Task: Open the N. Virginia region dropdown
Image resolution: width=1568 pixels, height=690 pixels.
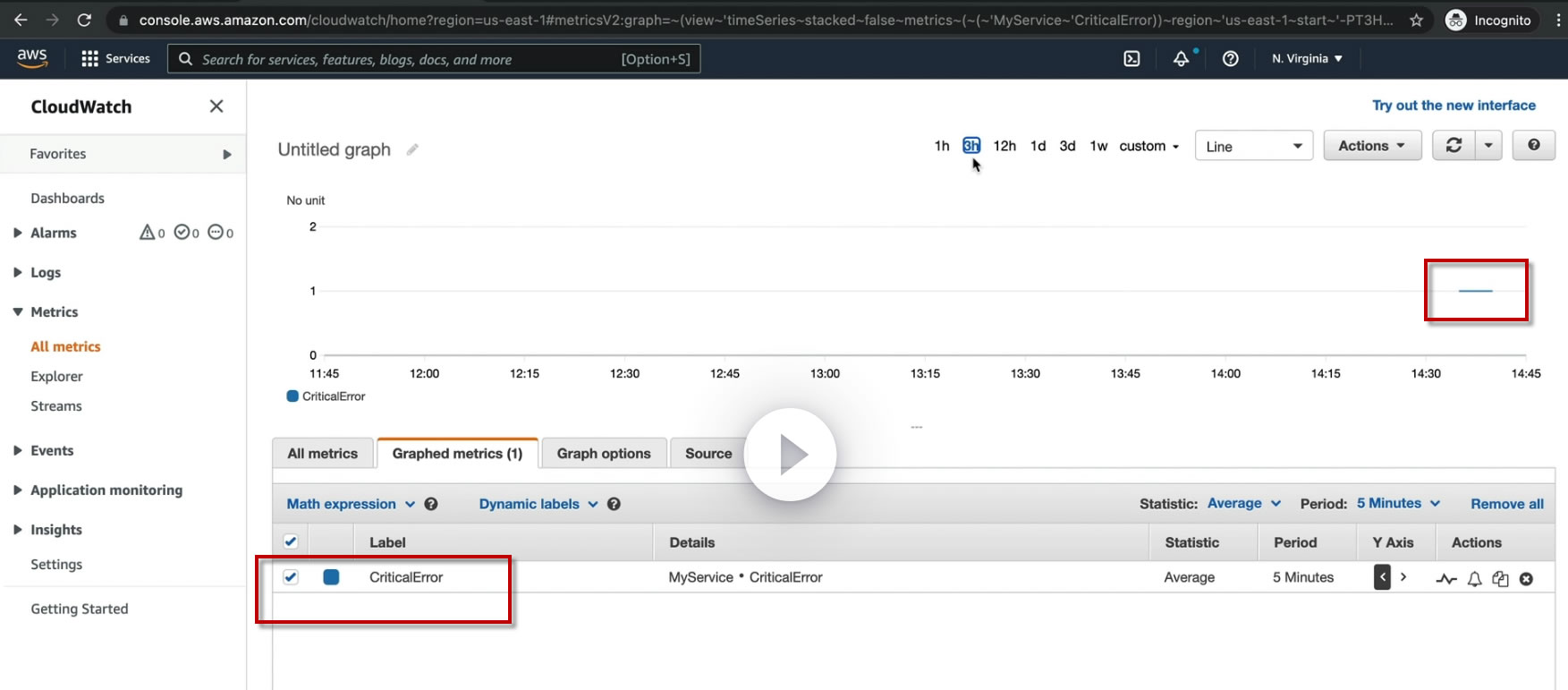Action: (1307, 59)
